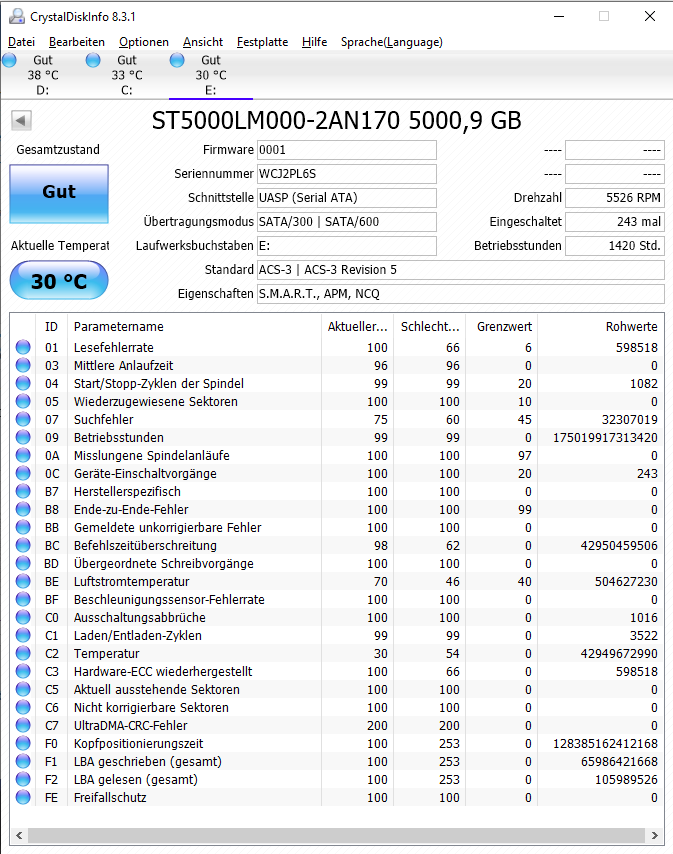Click the raw value 175019917313420
The width and height of the screenshot is (673, 854).
click(x=605, y=437)
